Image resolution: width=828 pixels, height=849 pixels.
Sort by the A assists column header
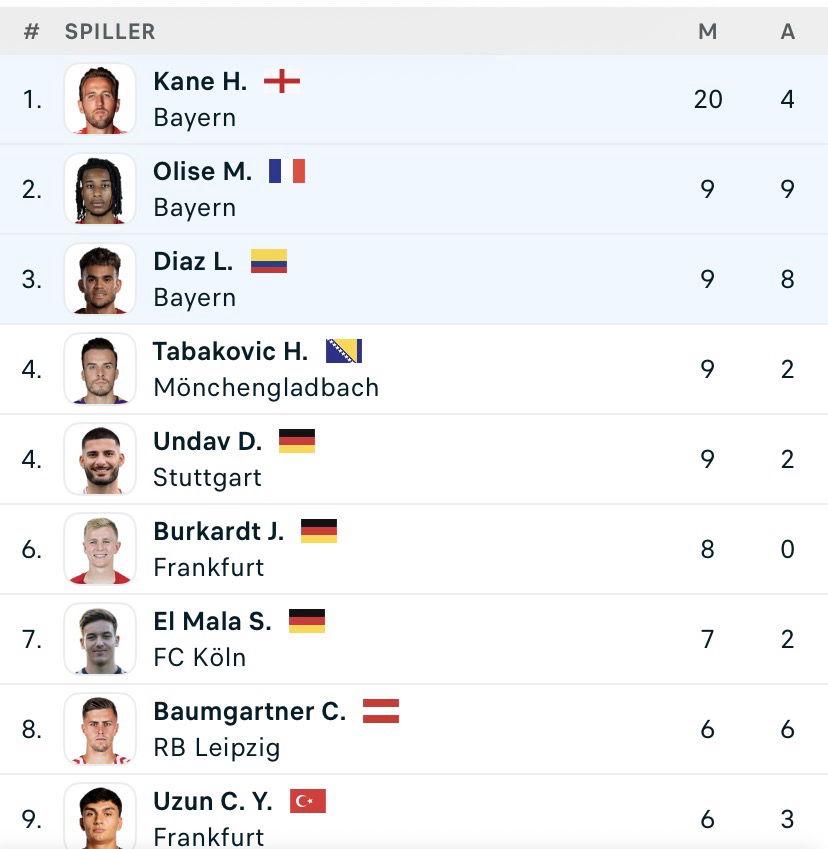(788, 32)
